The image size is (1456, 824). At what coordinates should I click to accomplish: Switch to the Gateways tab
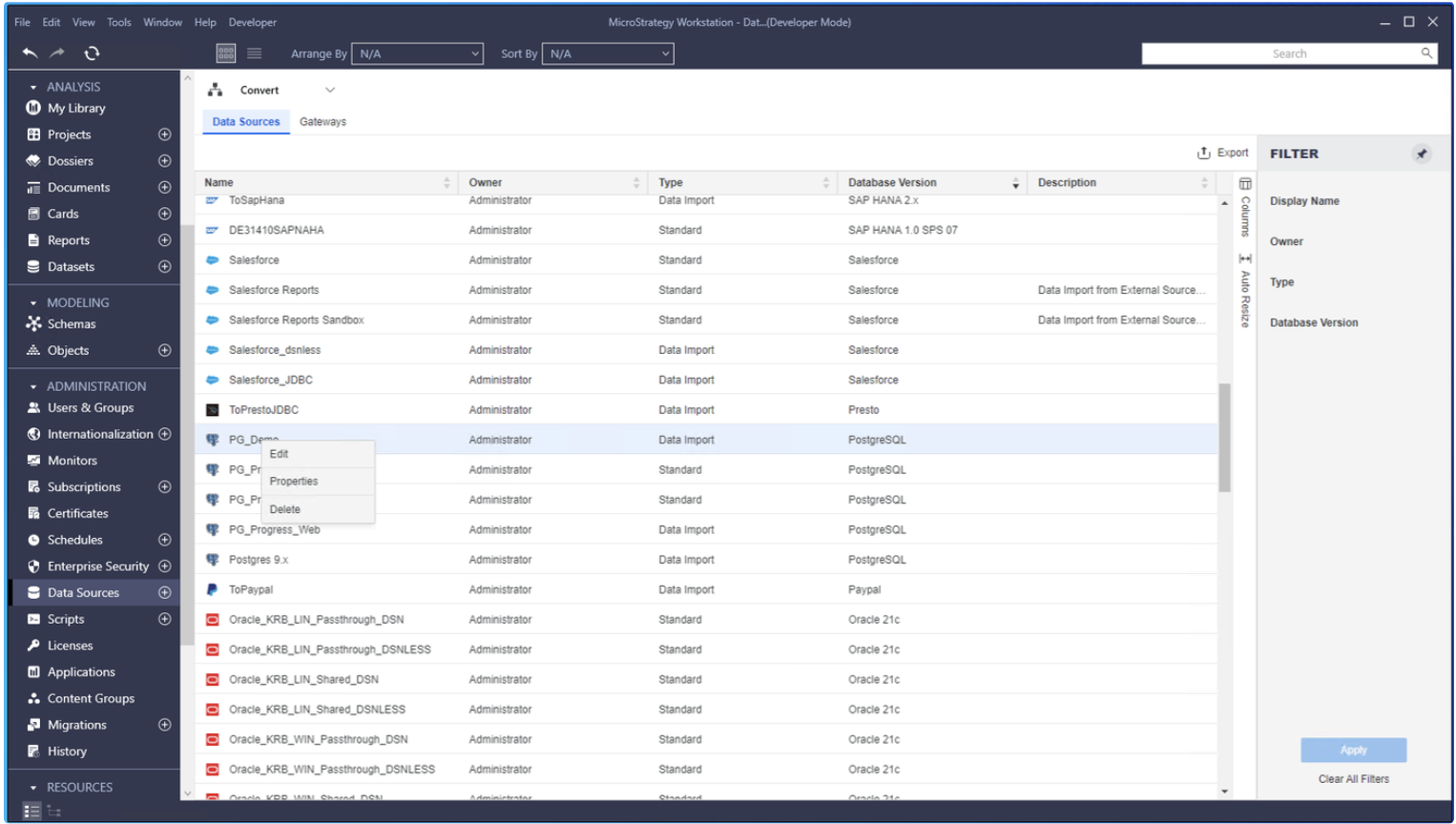pos(322,121)
